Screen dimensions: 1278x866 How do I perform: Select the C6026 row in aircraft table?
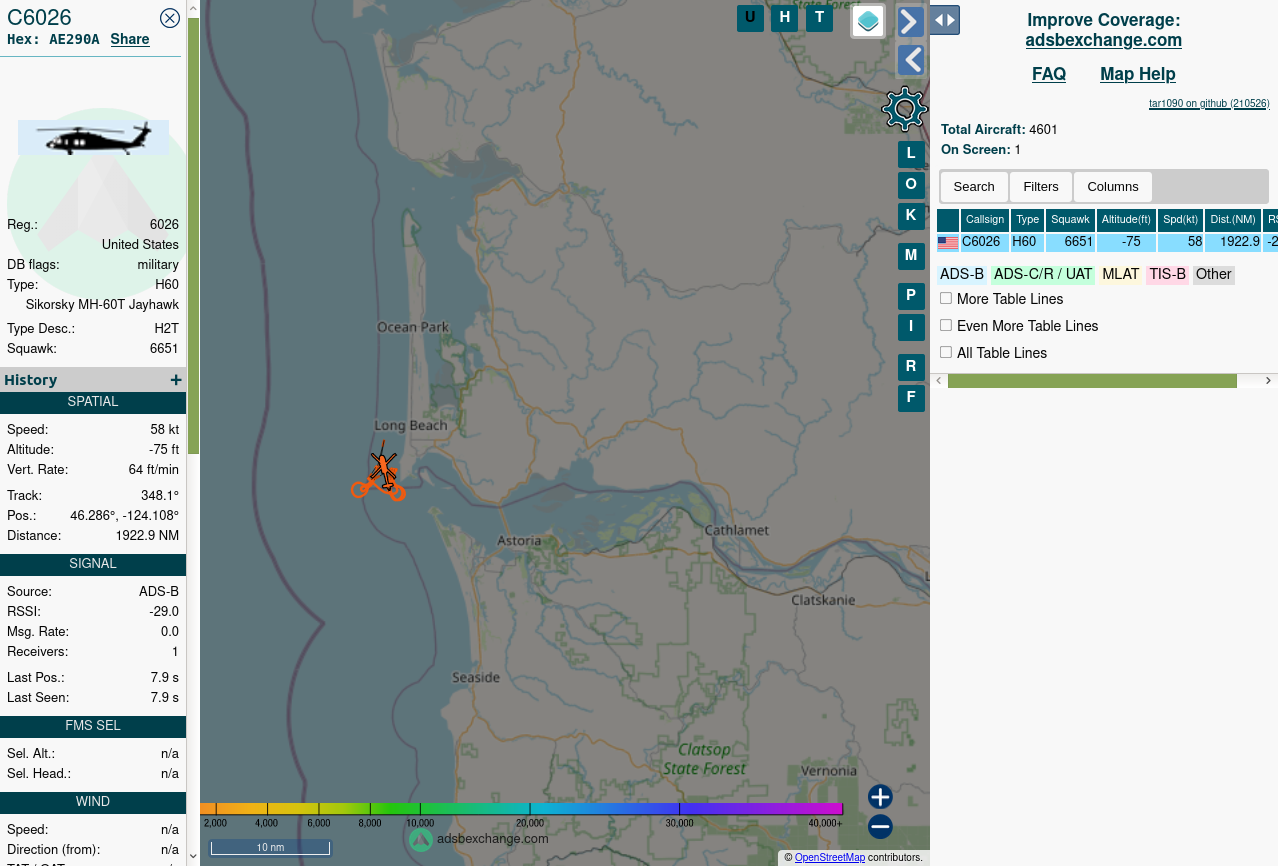tap(1107, 243)
